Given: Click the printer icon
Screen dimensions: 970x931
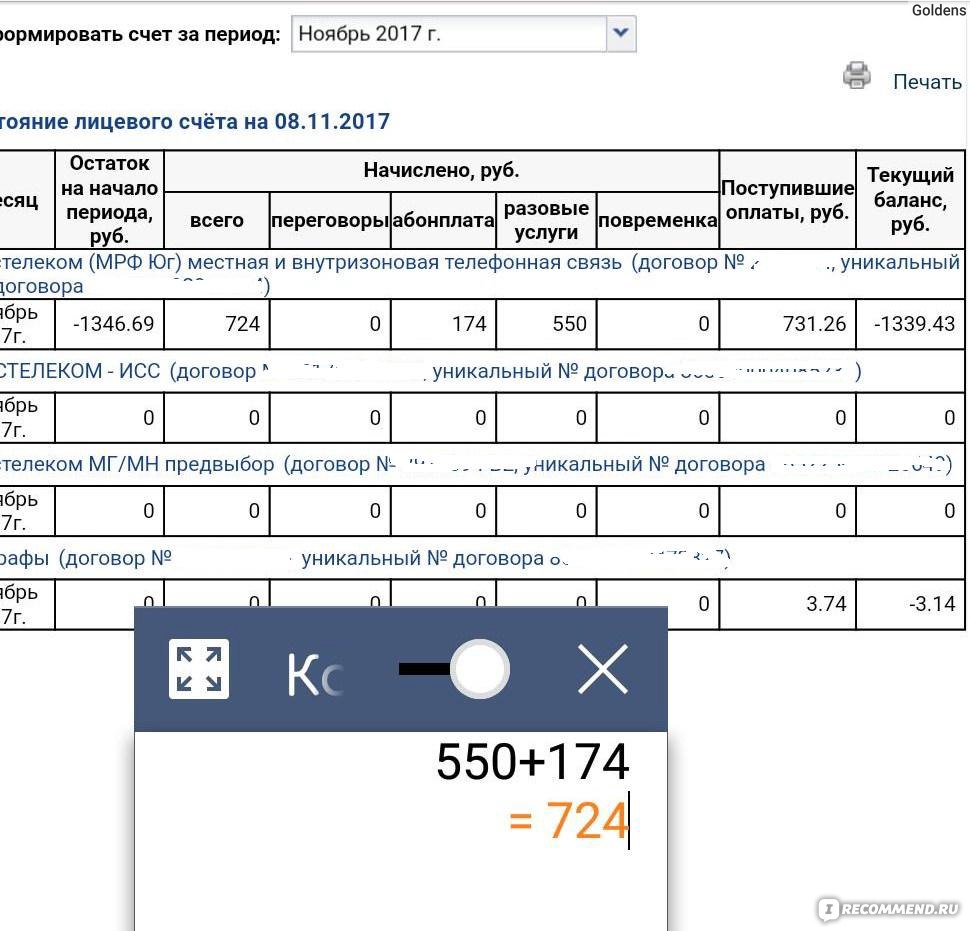Looking at the screenshot, I should [857, 75].
